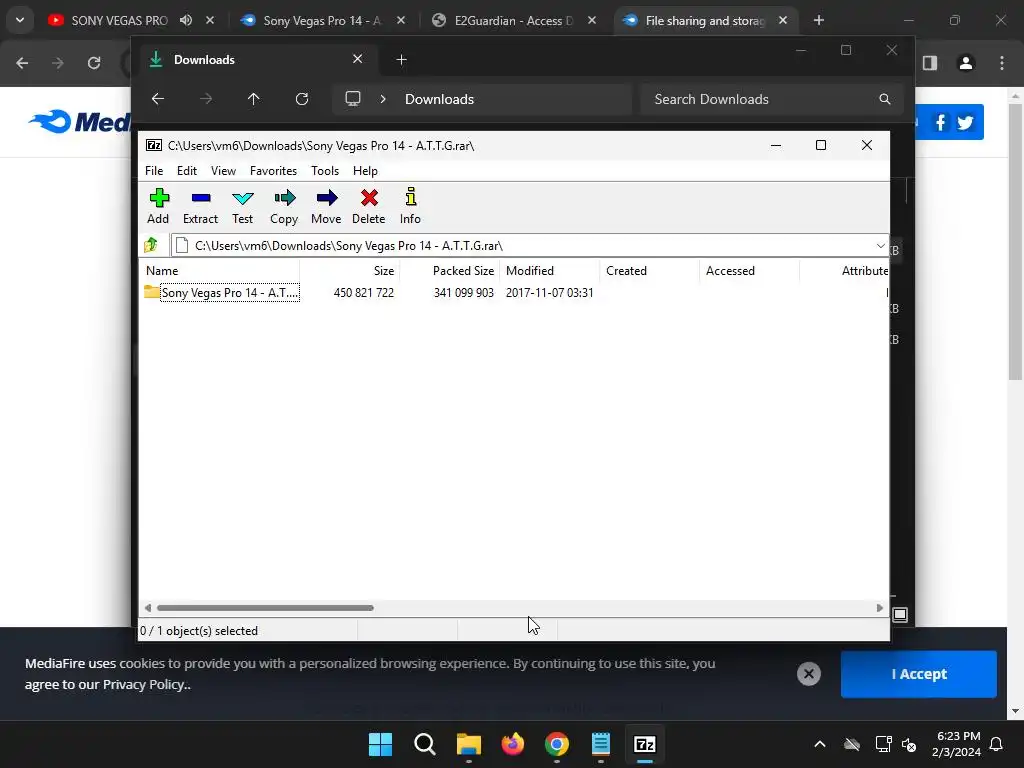Open archive Info from the toolbar
The image size is (1024, 768).
coord(410,206)
